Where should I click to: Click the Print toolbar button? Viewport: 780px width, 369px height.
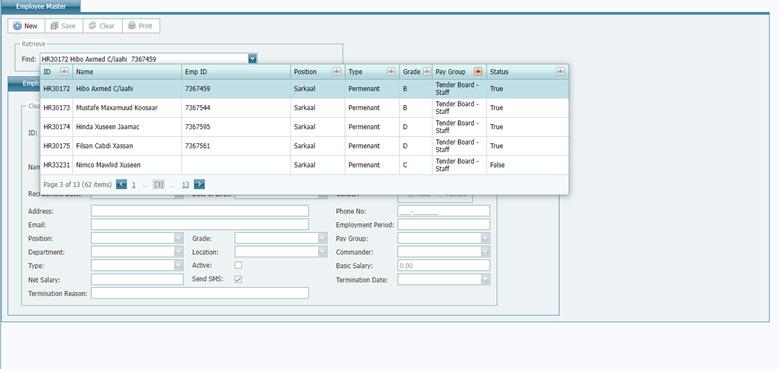tap(141, 26)
